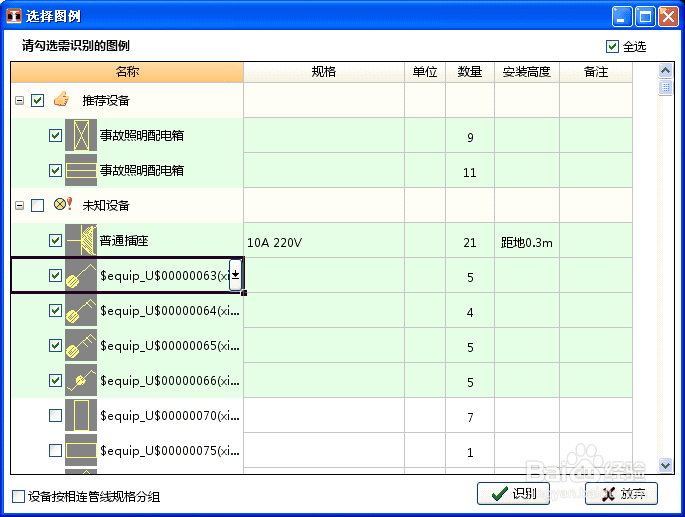Click the symbol thumbnail for $equip_U$00000064

tap(81, 310)
